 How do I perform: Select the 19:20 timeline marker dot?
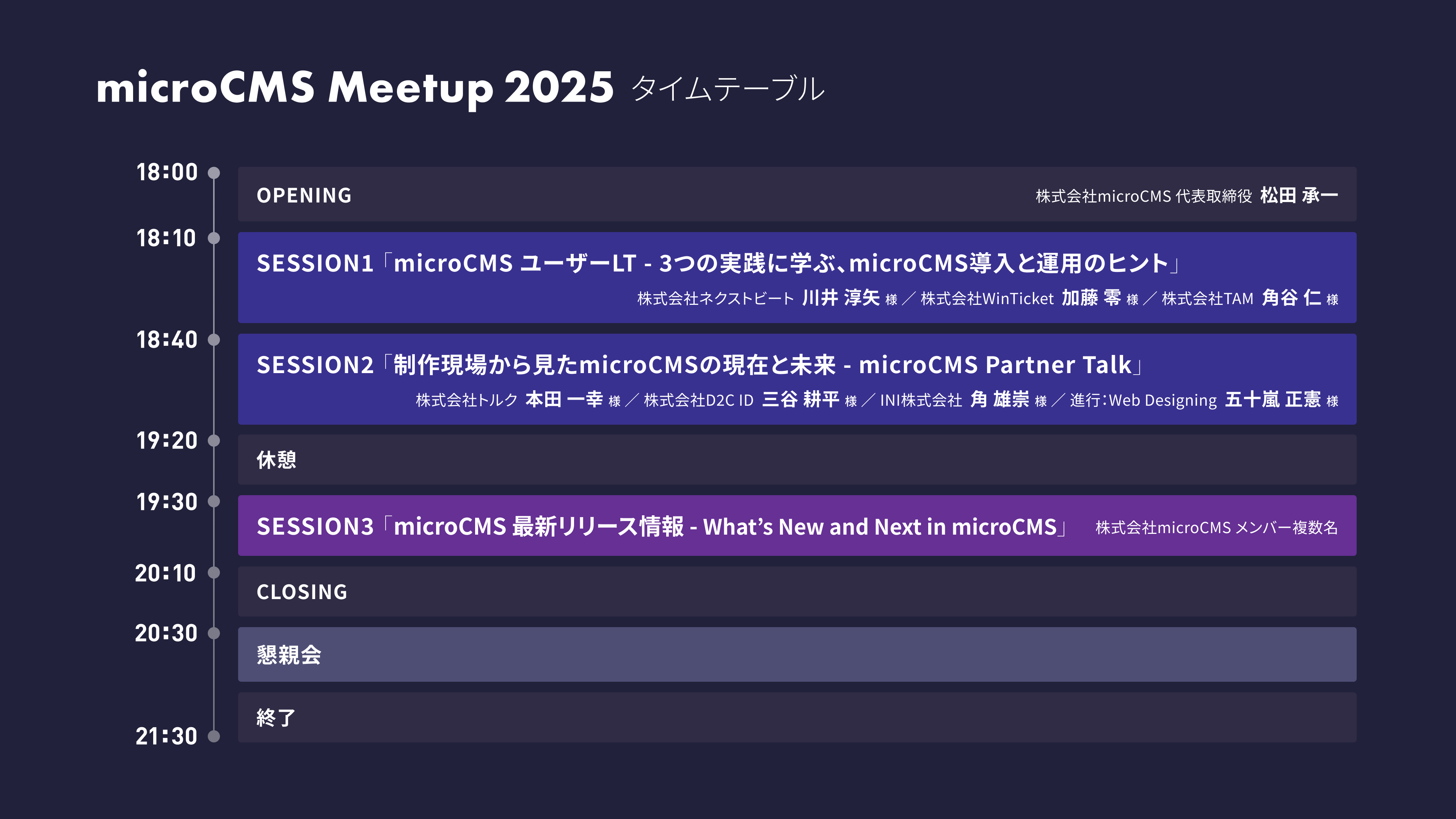coord(213,440)
